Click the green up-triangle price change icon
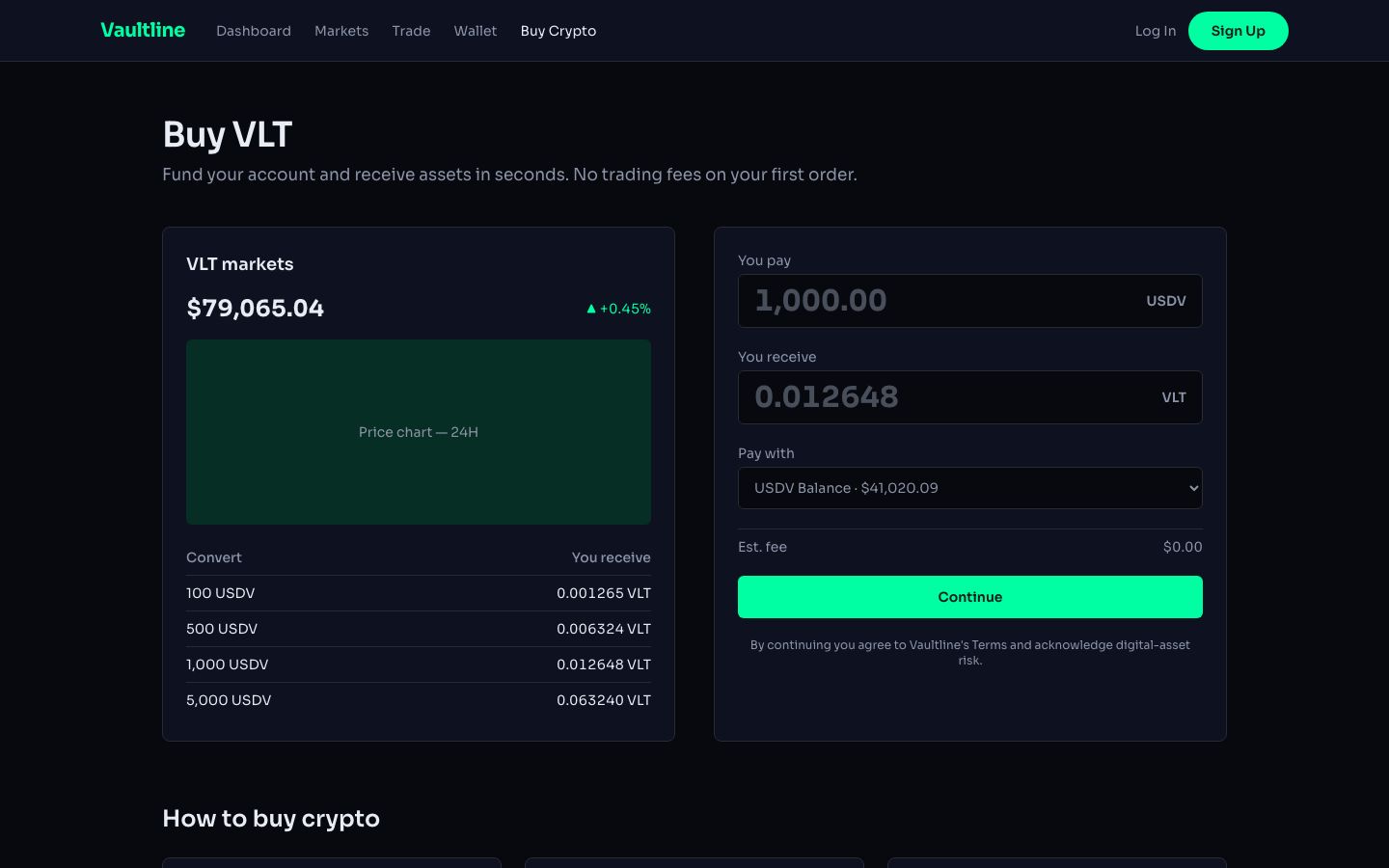Screen dimensions: 1389x868 pyautogui.click(x=591, y=309)
